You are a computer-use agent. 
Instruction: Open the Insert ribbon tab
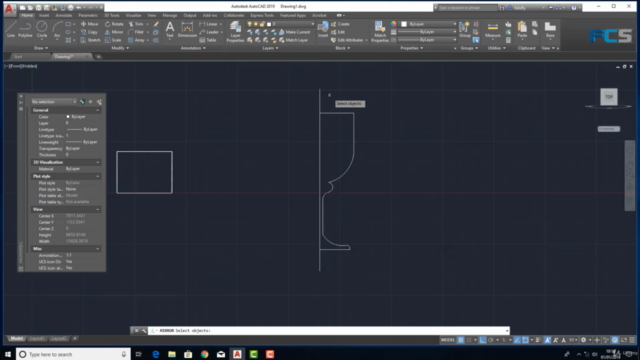[44, 16]
